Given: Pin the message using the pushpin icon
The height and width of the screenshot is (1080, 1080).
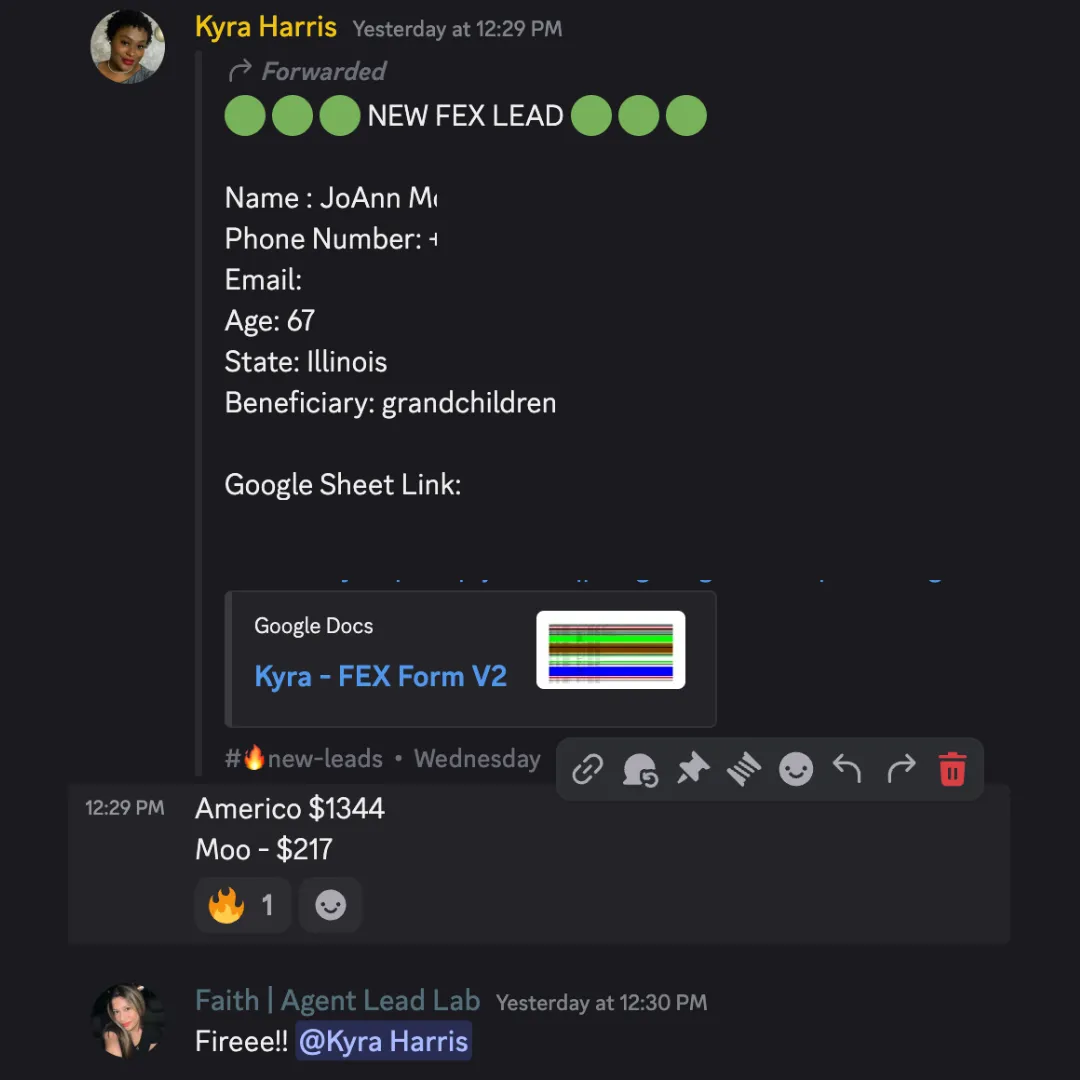Looking at the screenshot, I should click(692, 769).
